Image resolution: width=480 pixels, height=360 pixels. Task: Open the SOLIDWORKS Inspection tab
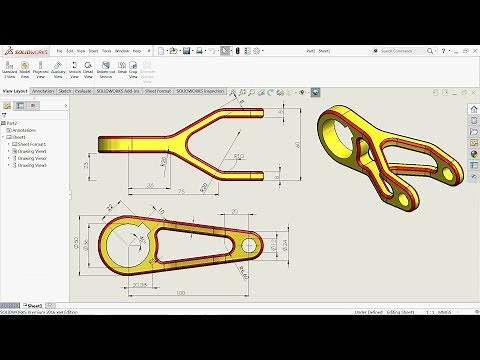200,91
